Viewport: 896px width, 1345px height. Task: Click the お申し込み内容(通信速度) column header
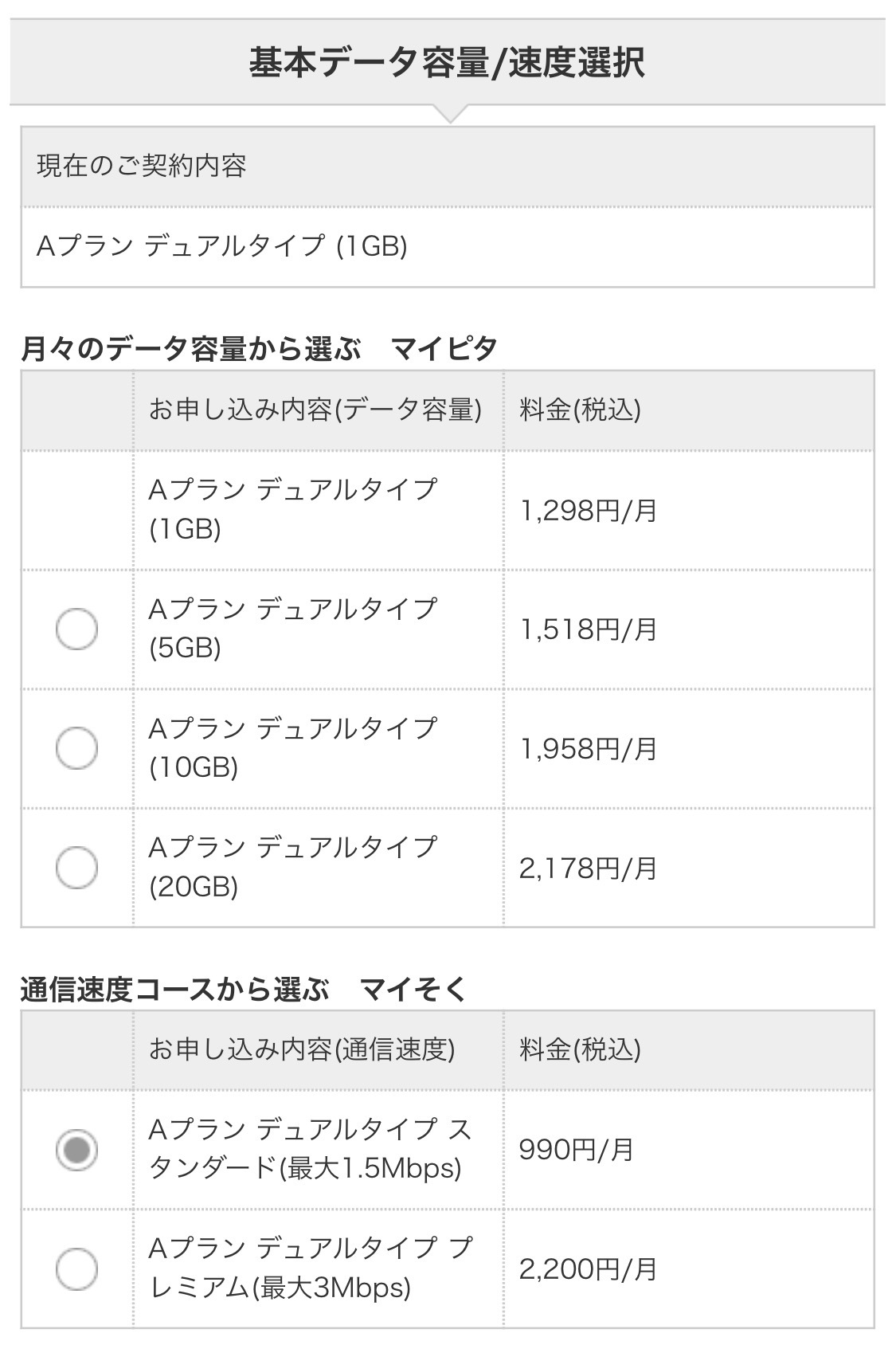pyautogui.click(x=302, y=1049)
